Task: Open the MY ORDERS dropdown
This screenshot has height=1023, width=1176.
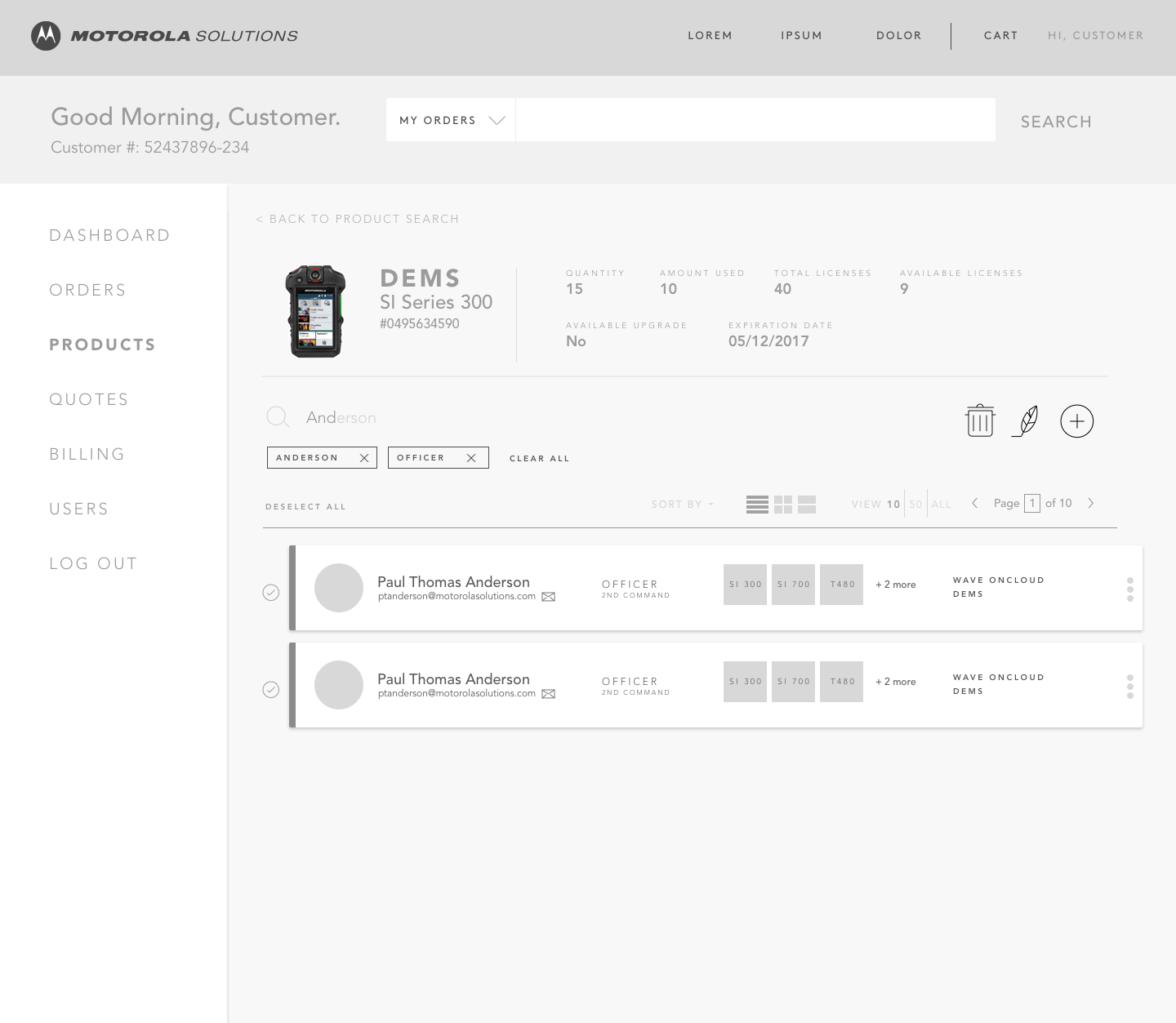Action: point(451,120)
